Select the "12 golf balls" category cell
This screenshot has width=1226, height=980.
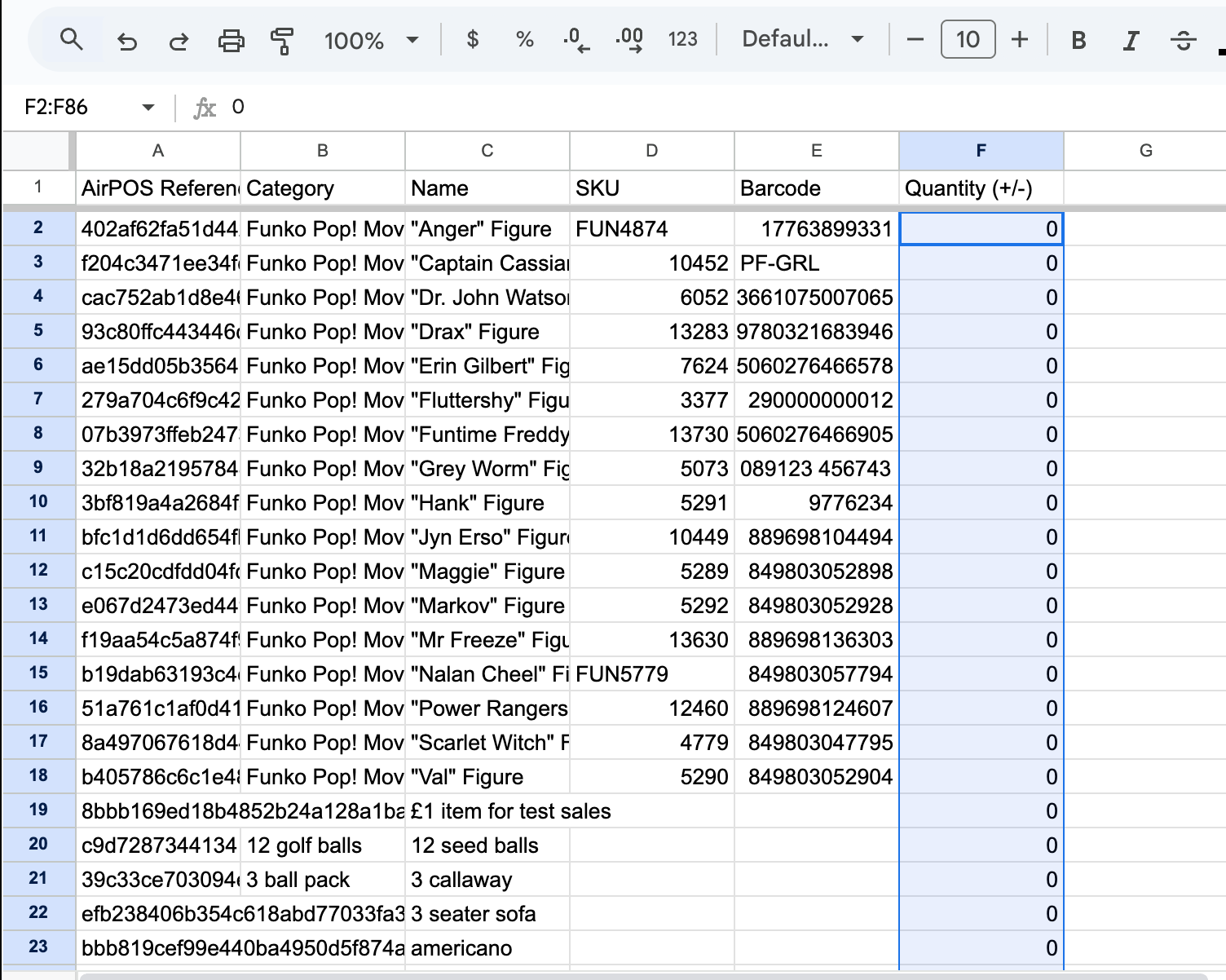coord(323,845)
